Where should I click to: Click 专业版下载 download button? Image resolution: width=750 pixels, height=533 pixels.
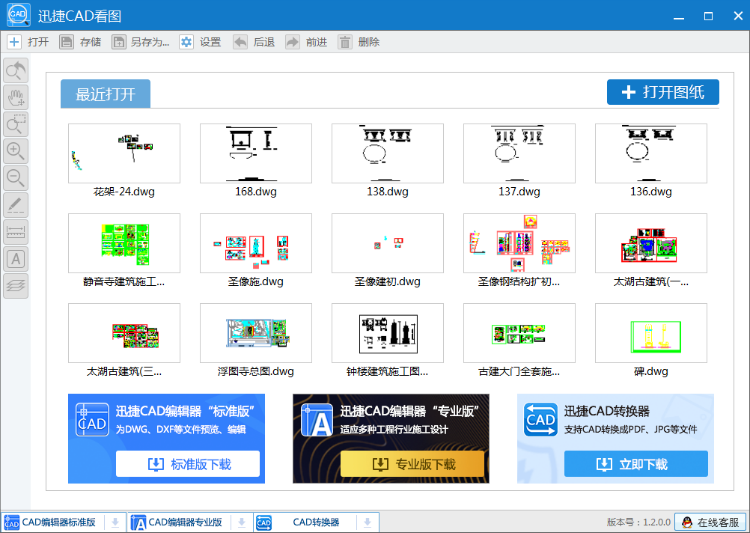click(412, 464)
